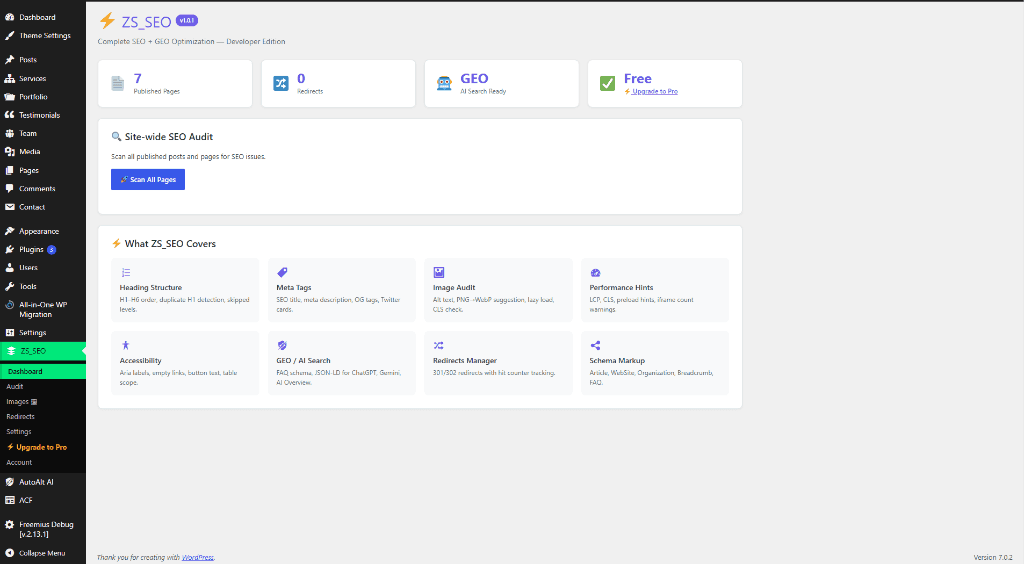Click the Accessibility figure icon
Screen dimensions: 1024x564
(x=125, y=345)
